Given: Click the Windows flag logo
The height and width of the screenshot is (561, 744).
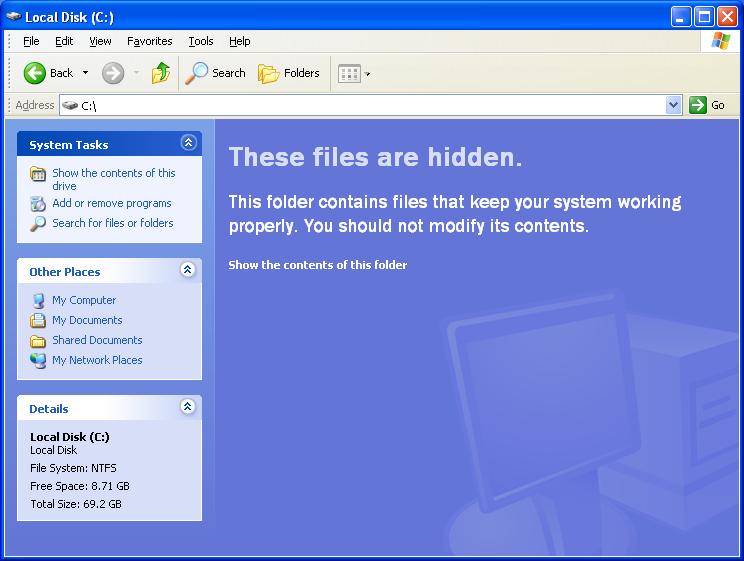Looking at the screenshot, I should (x=721, y=41).
